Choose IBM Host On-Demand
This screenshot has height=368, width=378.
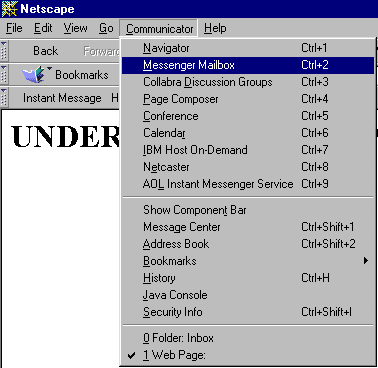[248, 150]
